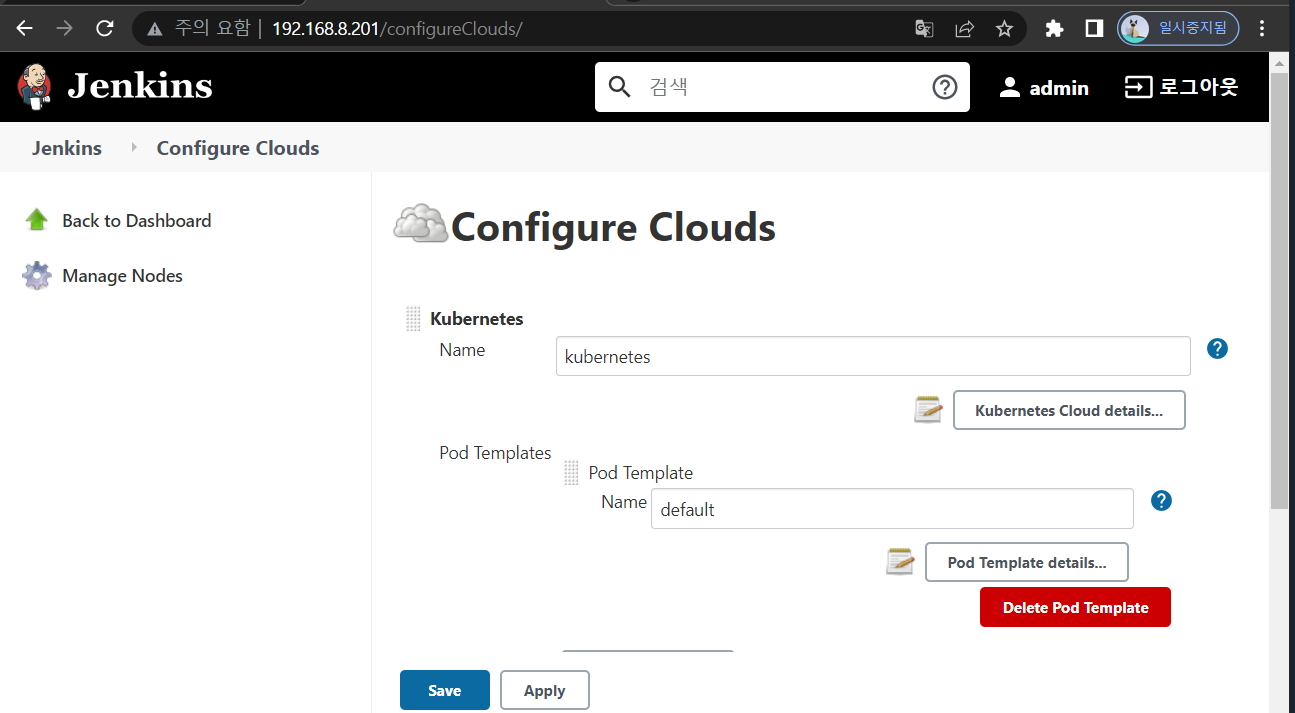
Task: Click the 로그아웃 logout link
Action: (1198, 87)
